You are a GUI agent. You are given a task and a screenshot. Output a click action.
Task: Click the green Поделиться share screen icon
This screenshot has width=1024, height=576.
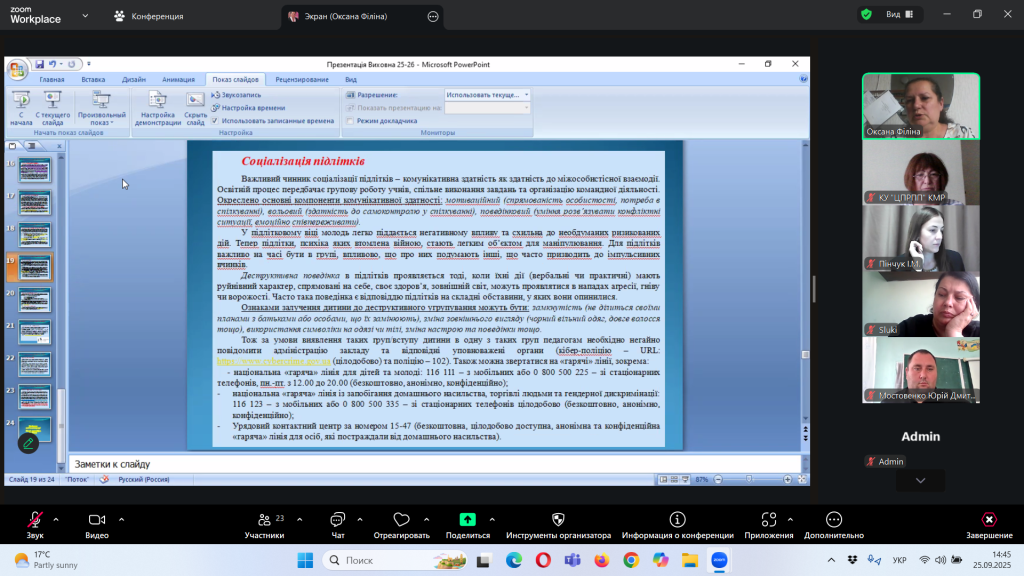coord(467,519)
